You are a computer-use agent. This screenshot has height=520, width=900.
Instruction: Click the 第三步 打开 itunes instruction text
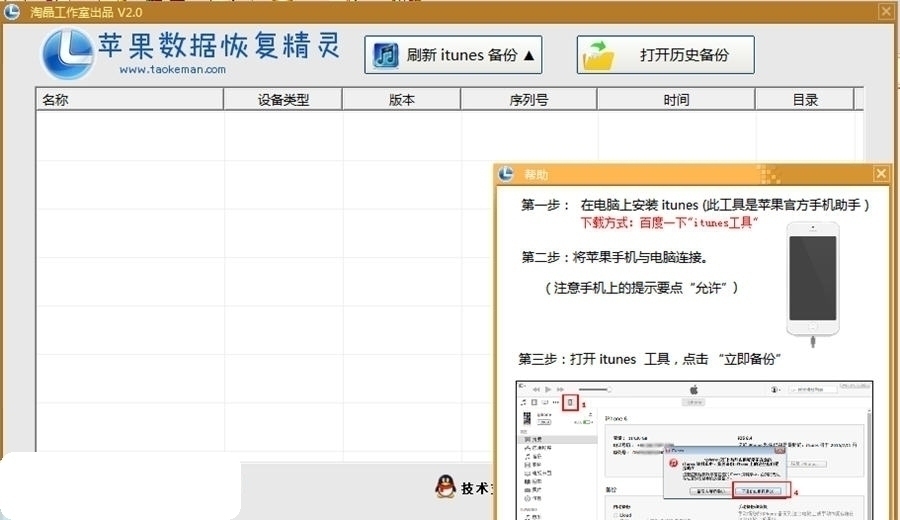(649, 359)
